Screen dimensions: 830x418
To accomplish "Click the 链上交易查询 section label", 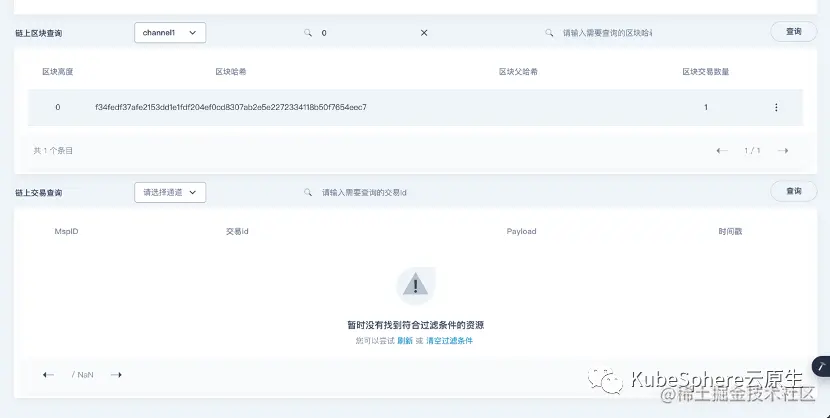I will (39, 193).
